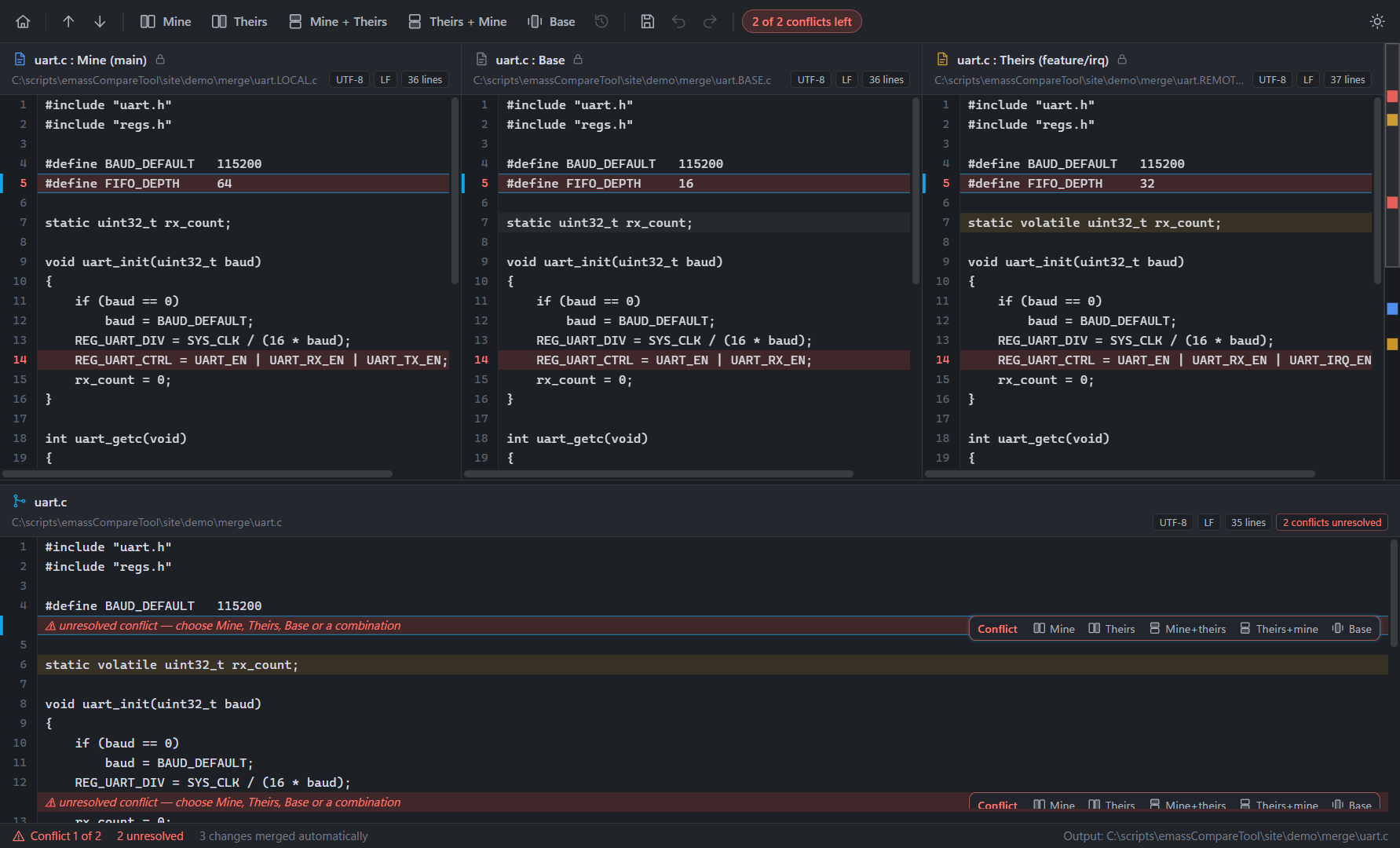The width and height of the screenshot is (1400, 848).
Task: Undo the last merge action
Action: 678,21
